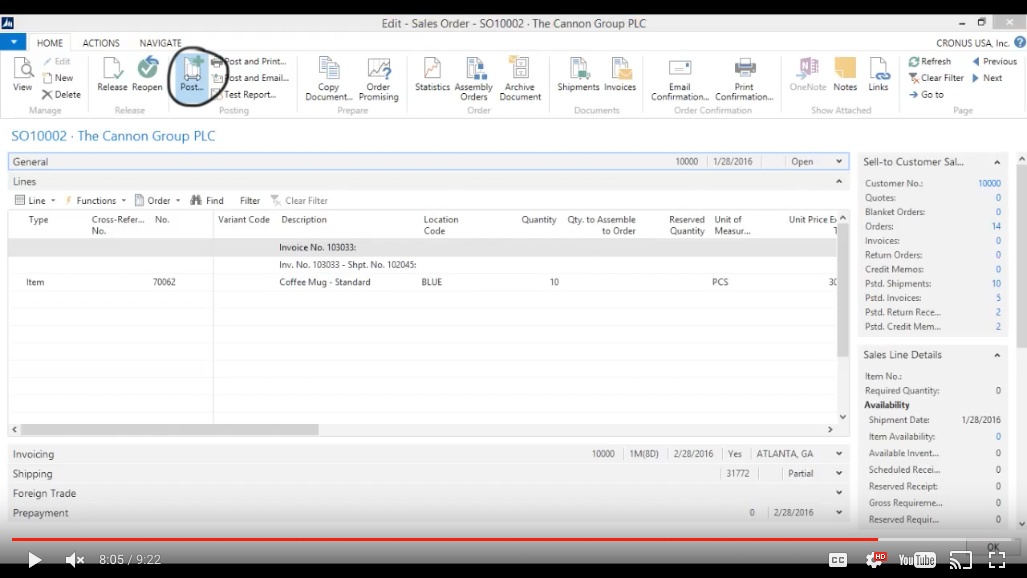1027x578 pixels.
Task: Archive Document from ribbon
Action: [x=520, y=79]
